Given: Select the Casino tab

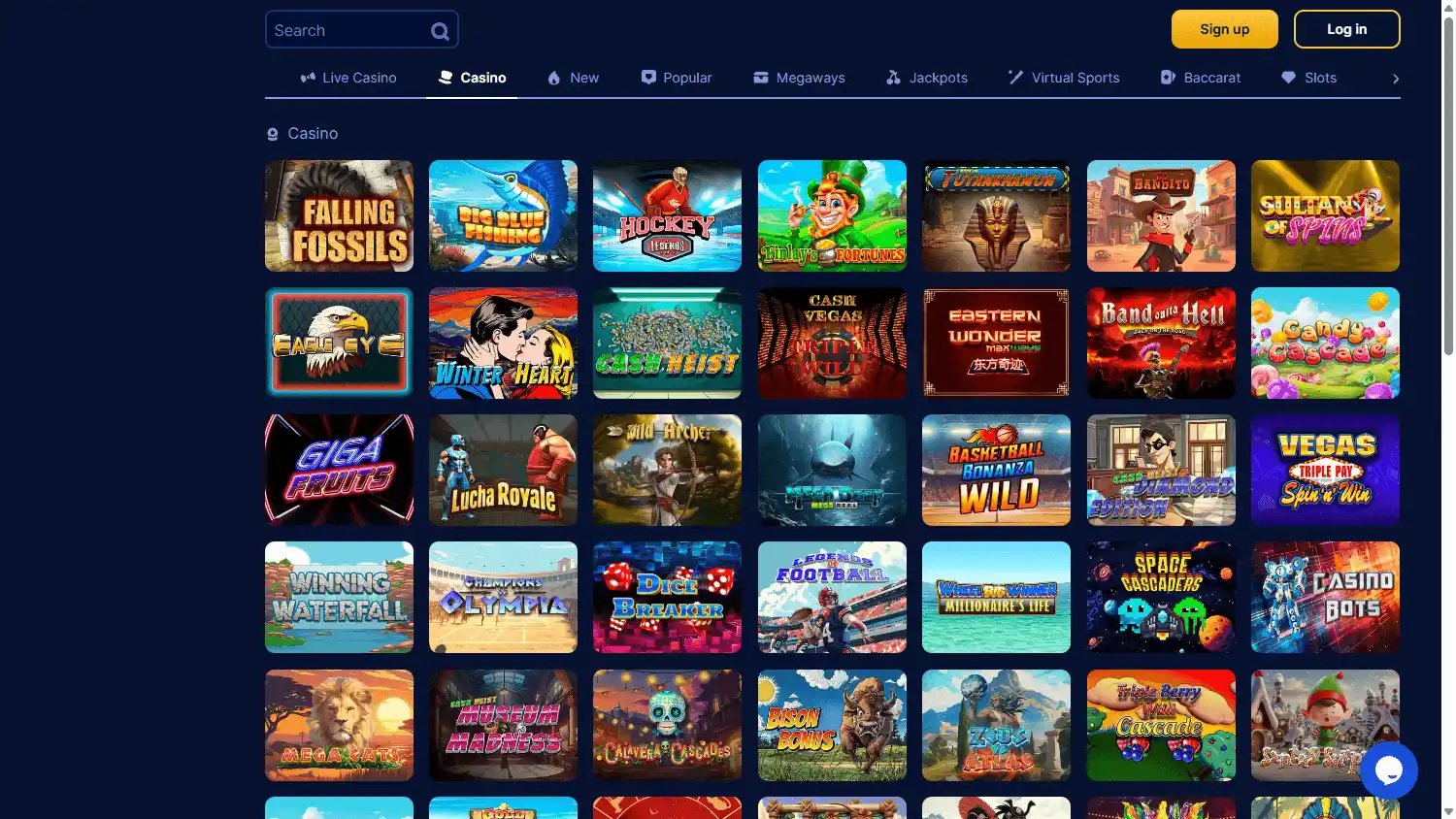Looking at the screenshot, I should coord(472,78).
